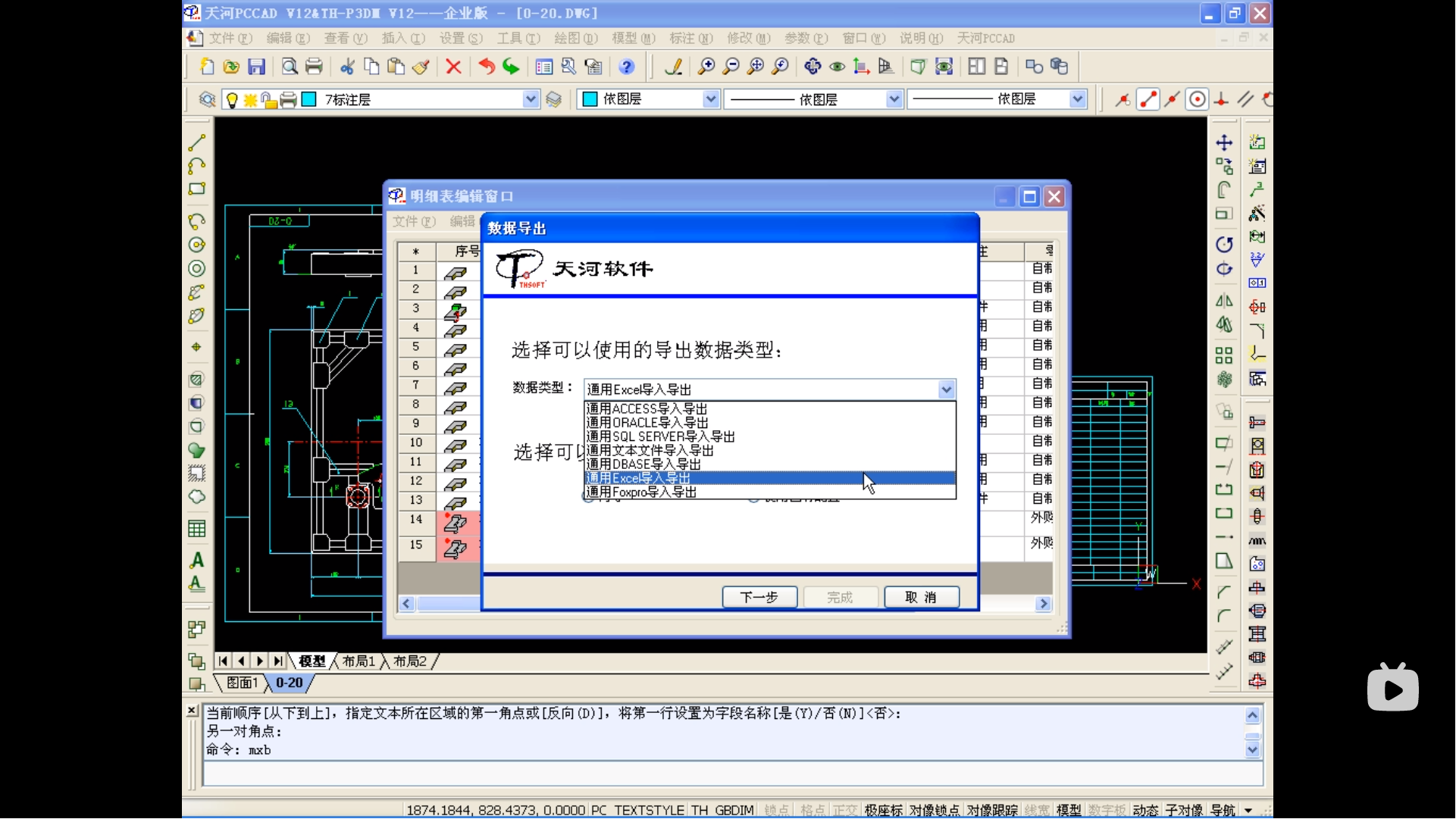Click color swatch in 依图层 color box

[x=590, y=99]
